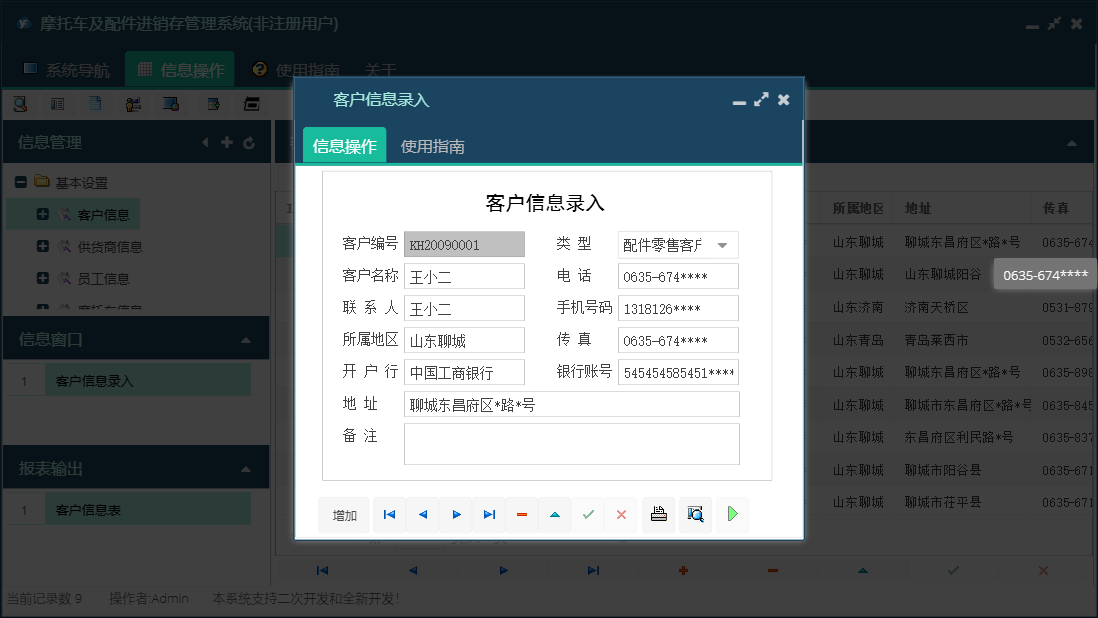Image resolution: width=1098 pixels, height=618 pixels.
Task: Jump to the last record with navigation icon
Action: [x=489, y=514]
